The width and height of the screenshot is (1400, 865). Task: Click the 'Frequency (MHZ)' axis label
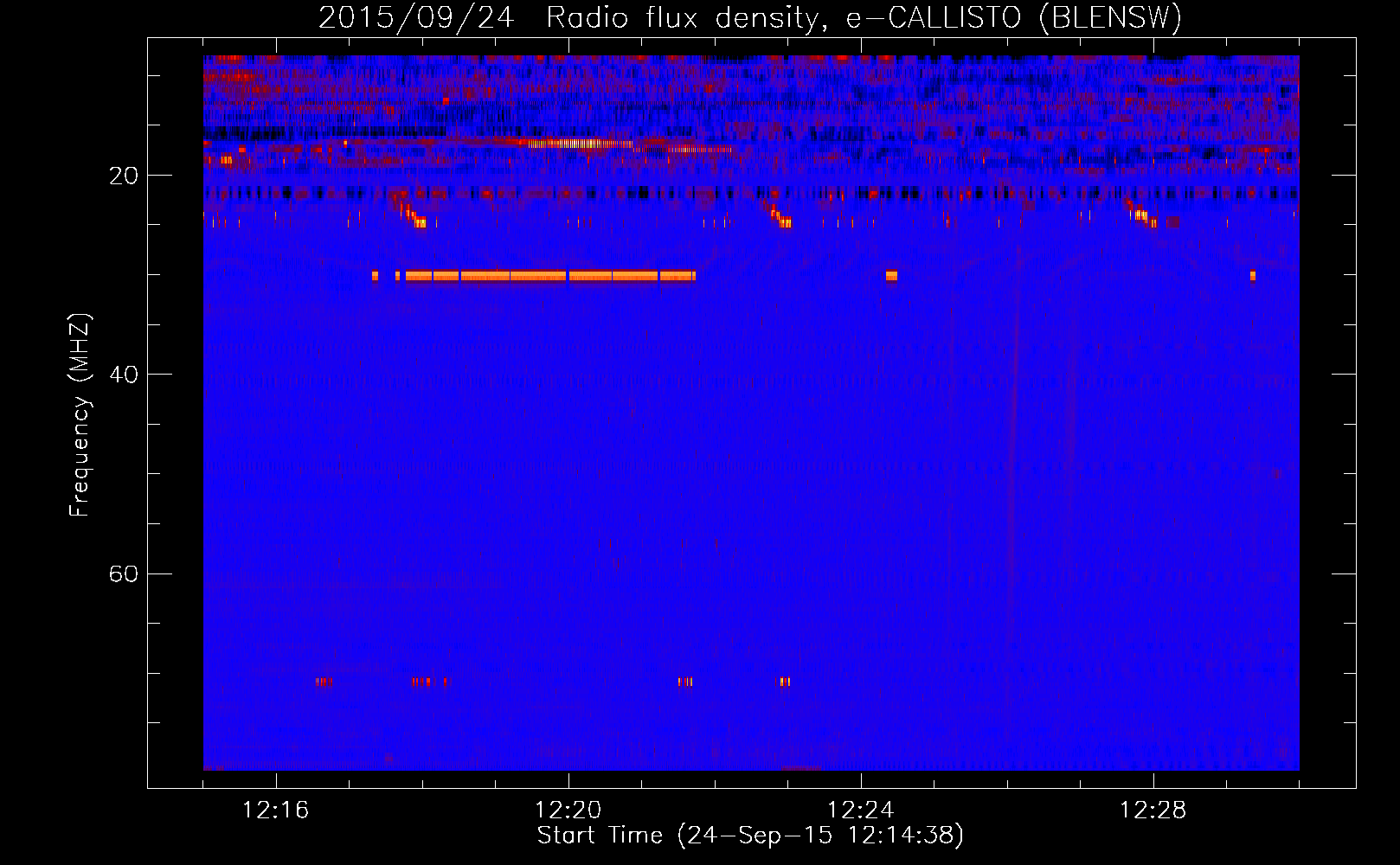click(x=80, y=415)
